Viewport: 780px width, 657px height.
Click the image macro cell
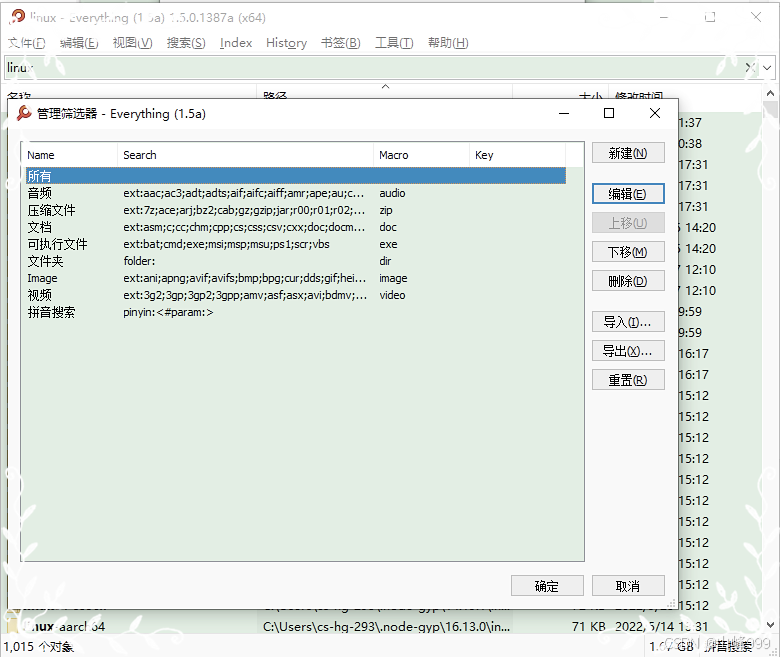click(x=393, y=278)
